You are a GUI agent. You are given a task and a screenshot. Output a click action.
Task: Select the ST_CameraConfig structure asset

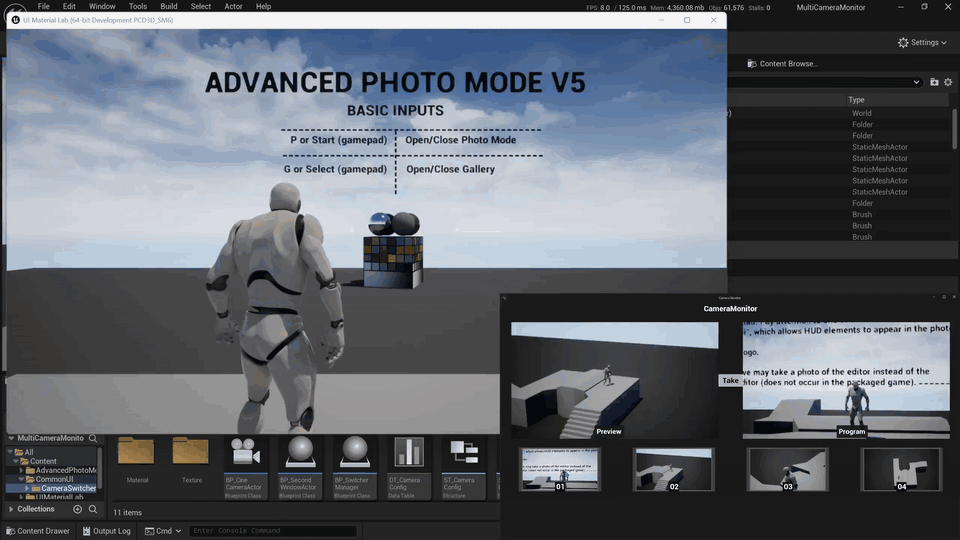(463, 468)
